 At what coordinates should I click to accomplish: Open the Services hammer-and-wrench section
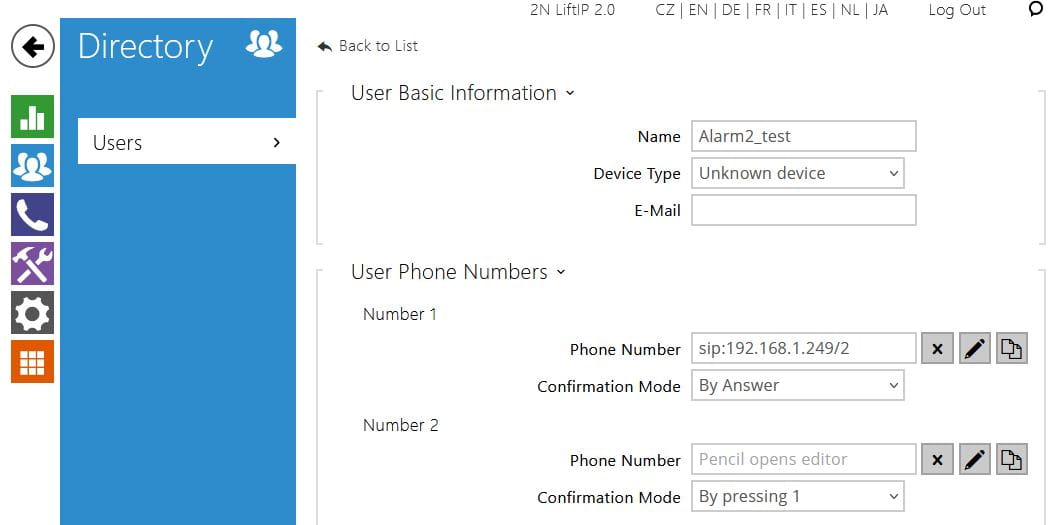point(32,264)
